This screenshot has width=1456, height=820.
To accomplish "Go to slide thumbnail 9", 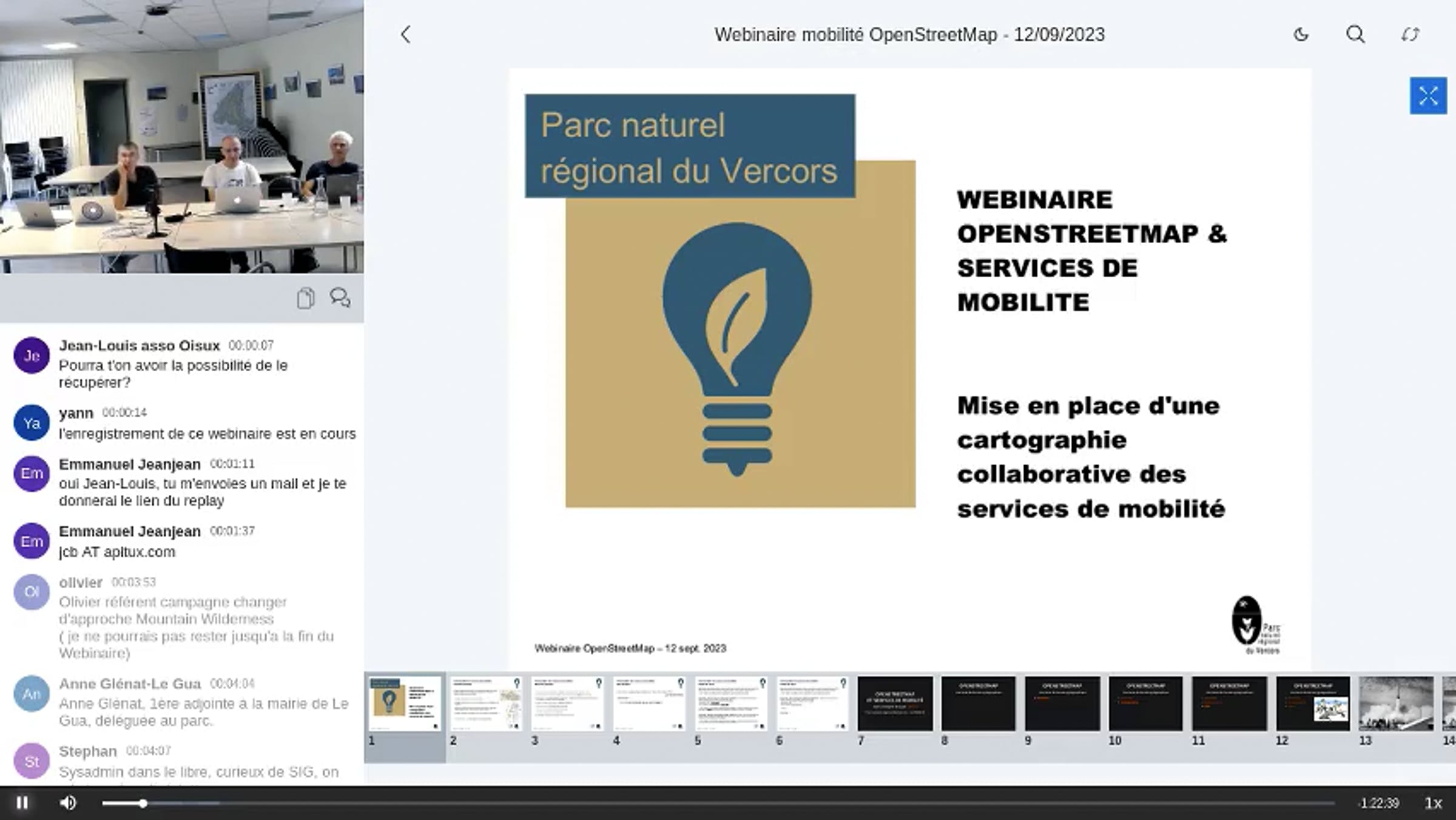I will pos(1062,704).
